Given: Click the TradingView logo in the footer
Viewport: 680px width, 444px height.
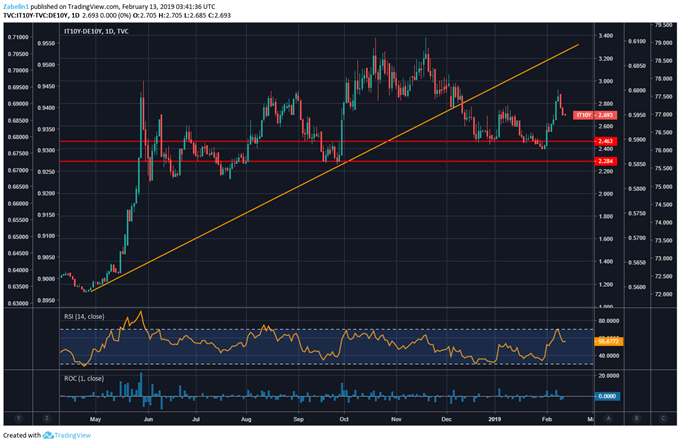Looking at the screenshot, I should [66, 435].
